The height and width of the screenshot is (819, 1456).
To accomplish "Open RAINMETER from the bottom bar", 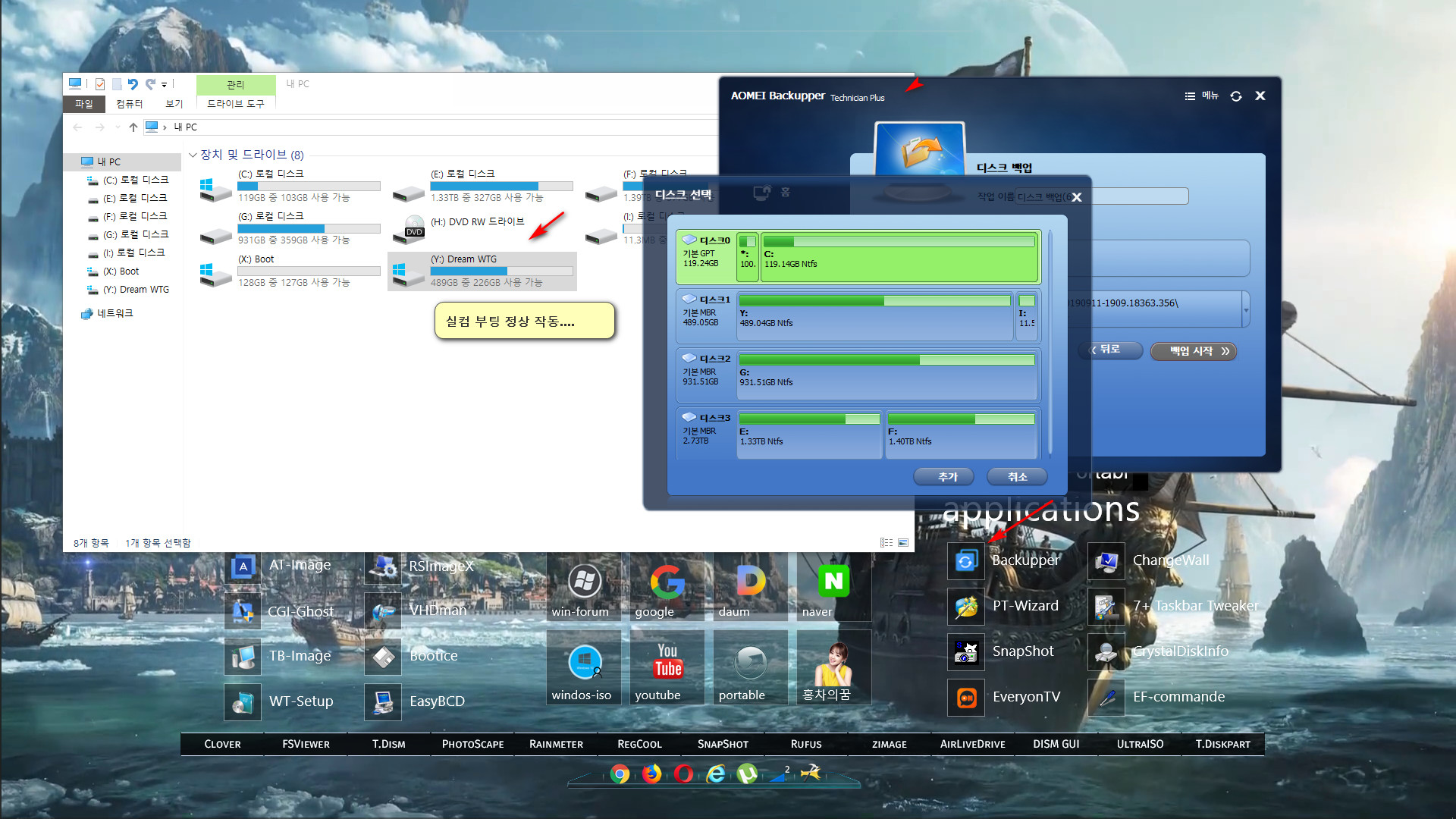I will 556,744.
